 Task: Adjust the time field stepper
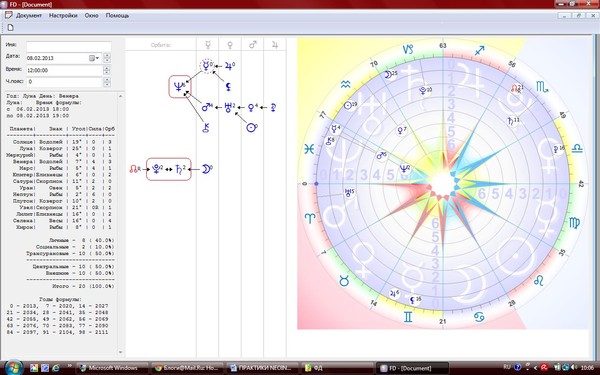coord(107,70)
